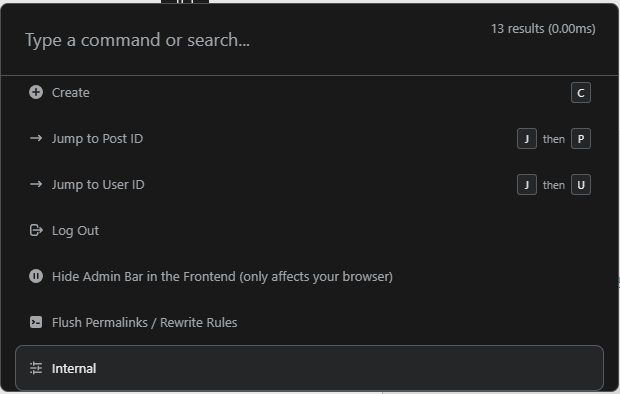Choose Jump to Post ID command
The image size is (620, 394).
310,138
